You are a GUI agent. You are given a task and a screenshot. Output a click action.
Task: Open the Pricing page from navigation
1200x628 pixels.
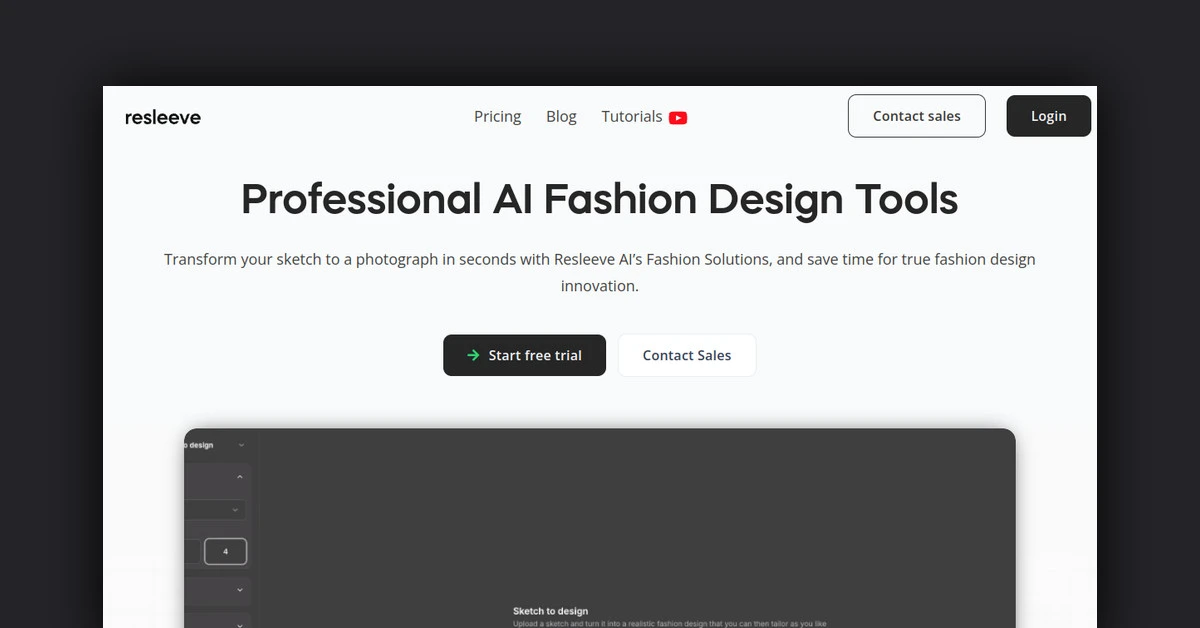click(x=497, y=116)
